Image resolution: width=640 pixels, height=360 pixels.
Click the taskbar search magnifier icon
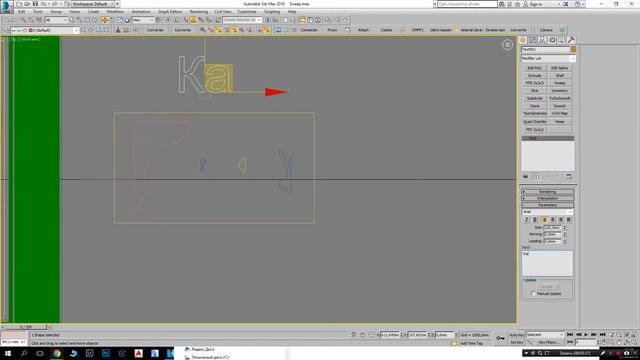click(24, 353)
